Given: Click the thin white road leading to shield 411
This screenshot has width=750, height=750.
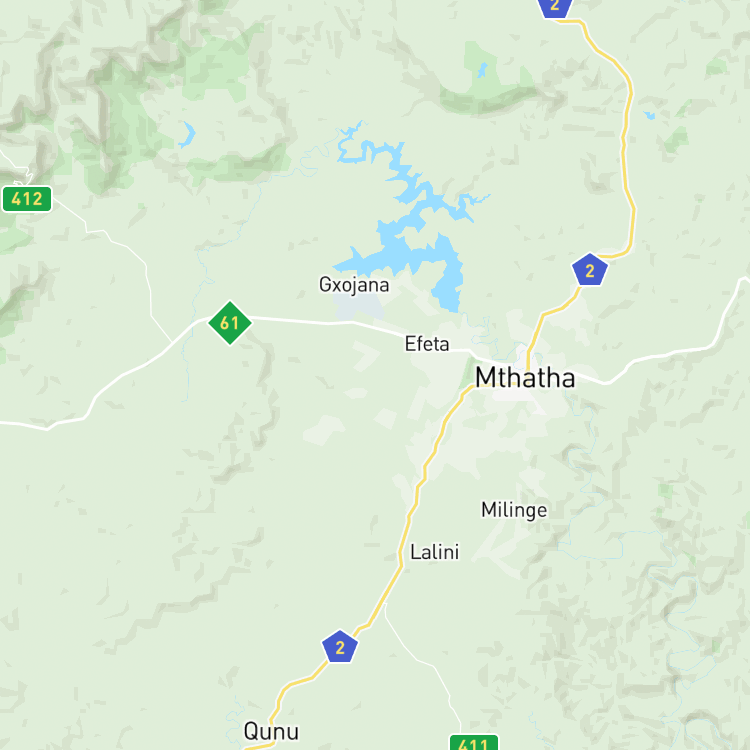Looking at the screenshot, I should pos(421,662).
